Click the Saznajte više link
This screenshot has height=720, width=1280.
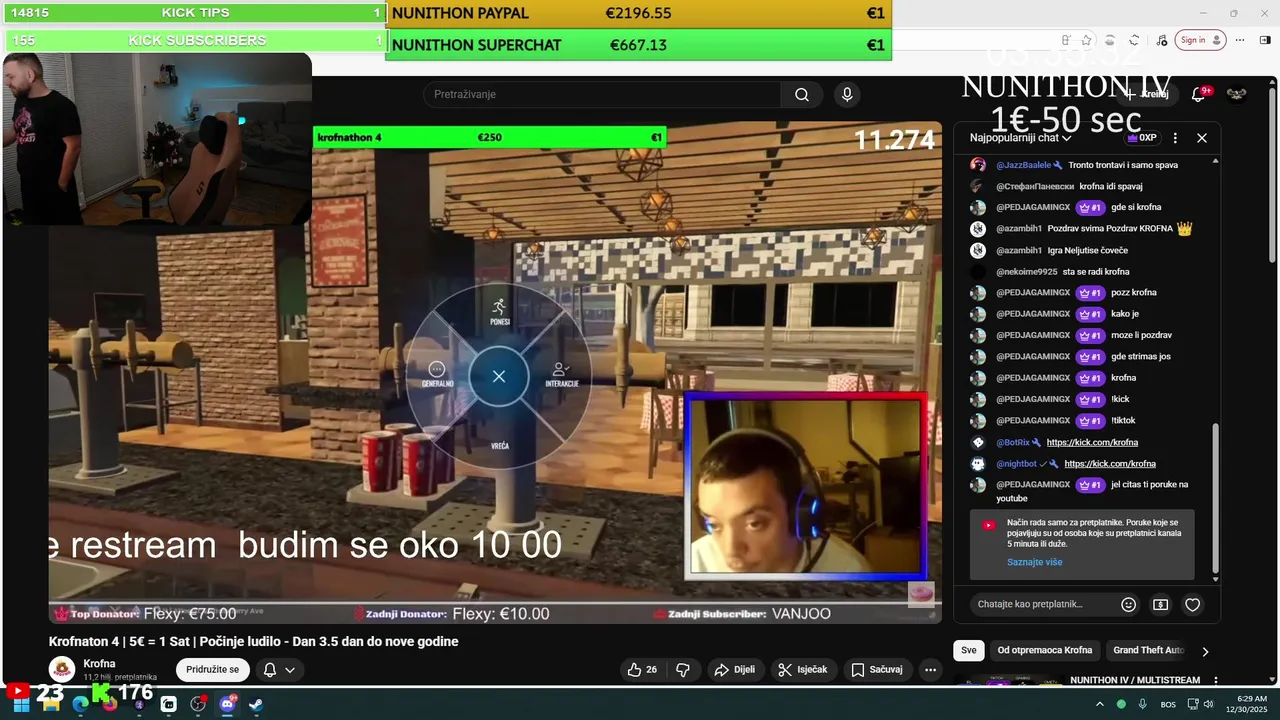tap(1035, 562)
